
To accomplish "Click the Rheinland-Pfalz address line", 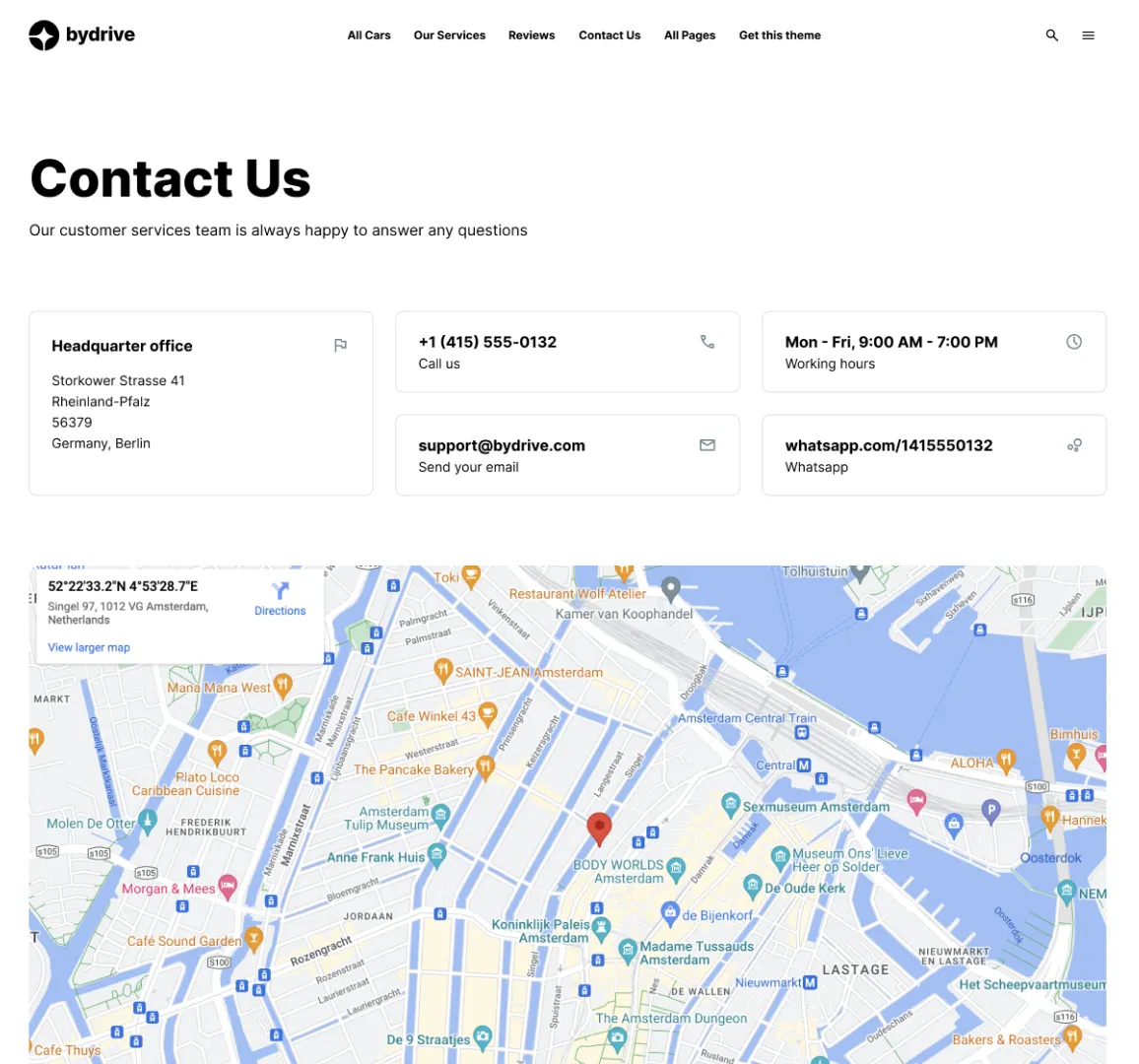I will coord(100,402).
